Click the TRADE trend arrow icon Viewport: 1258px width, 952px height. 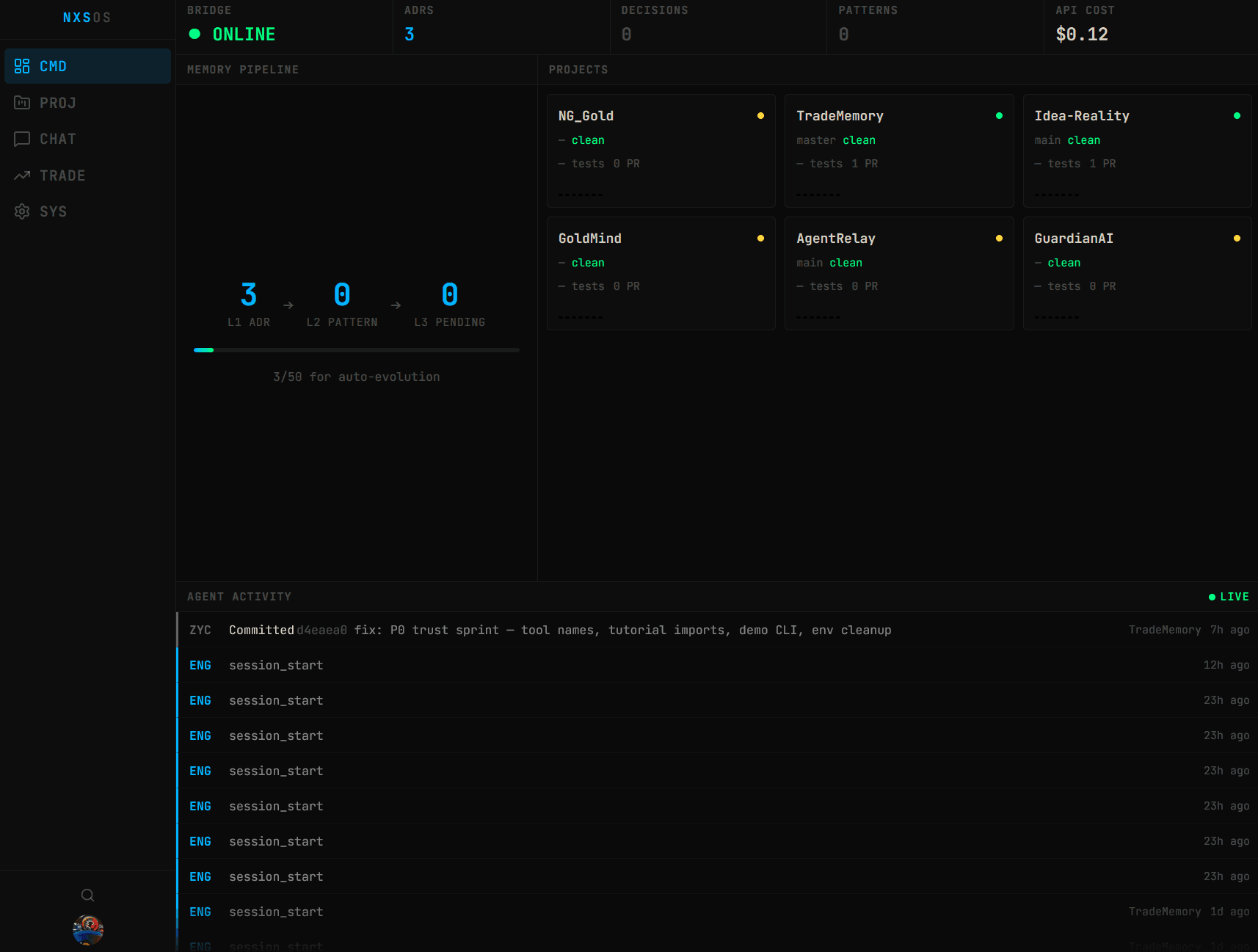click(22, 175)
